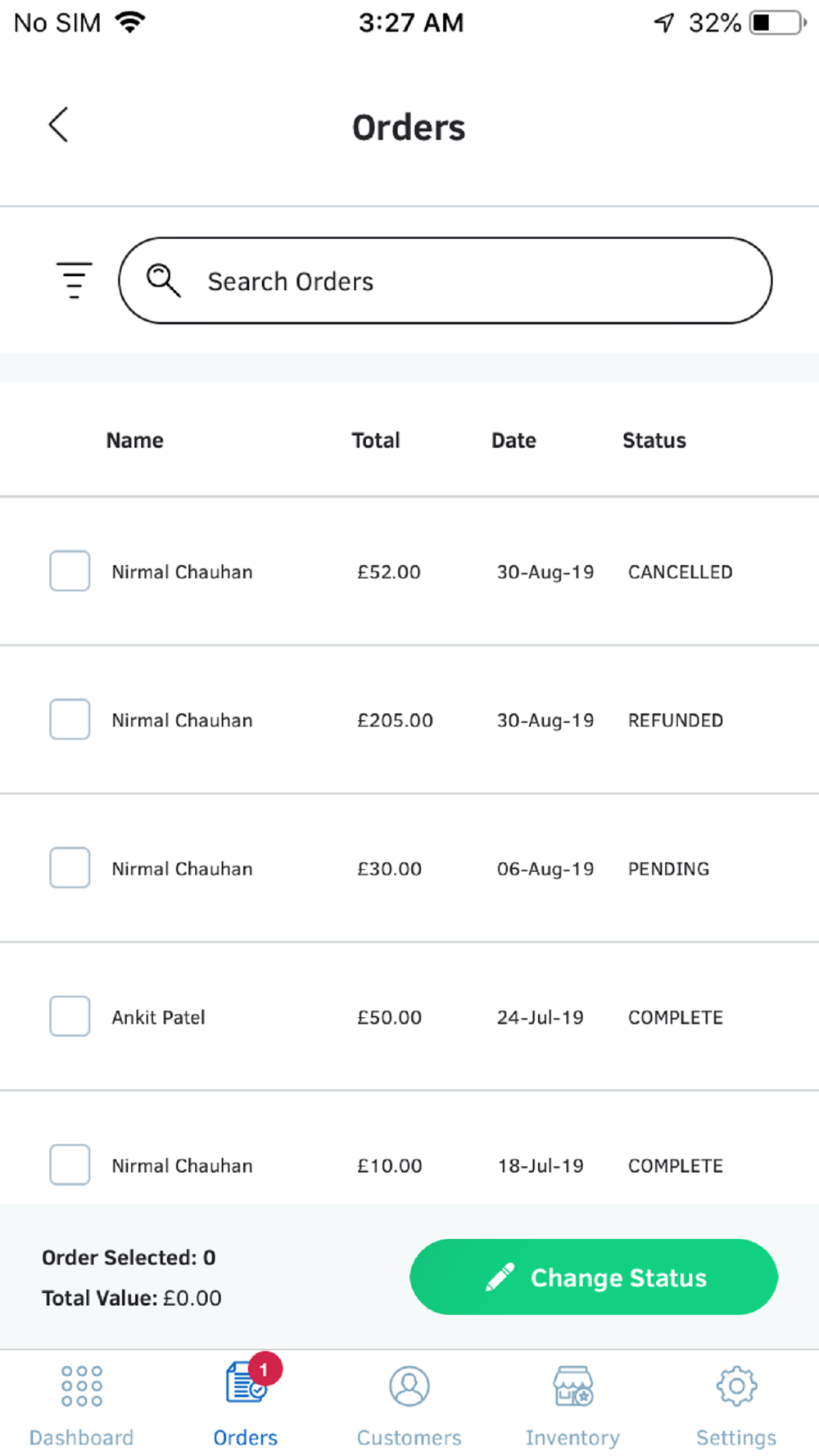Tap the search magnifier icon
Screen dimensions: 819x1456
point(163,280)
